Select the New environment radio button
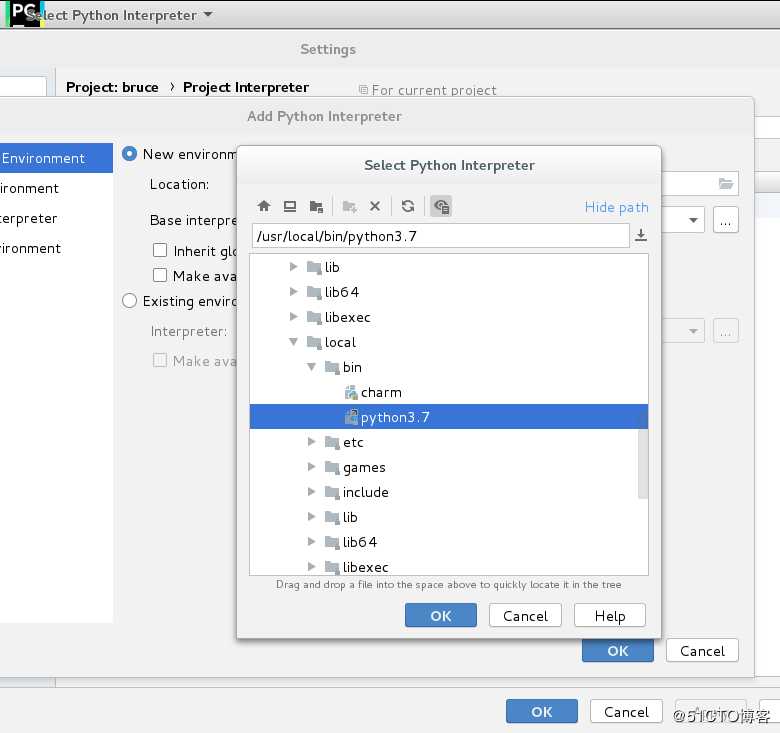This screenshot has height=733, width=780. (x=129, y=154)
